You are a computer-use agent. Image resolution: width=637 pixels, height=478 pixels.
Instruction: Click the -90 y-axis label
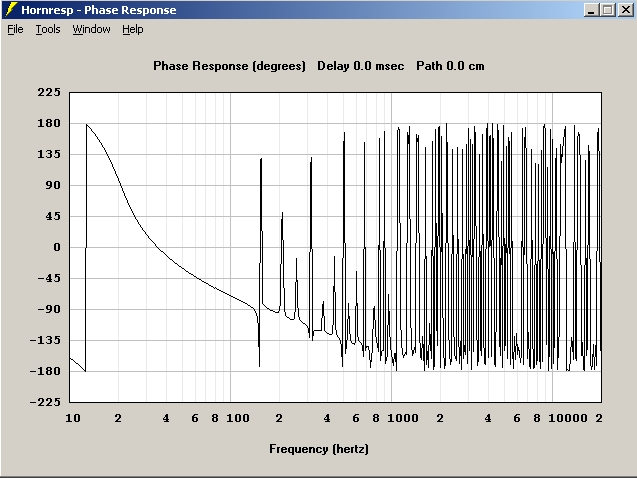(49, 309)
